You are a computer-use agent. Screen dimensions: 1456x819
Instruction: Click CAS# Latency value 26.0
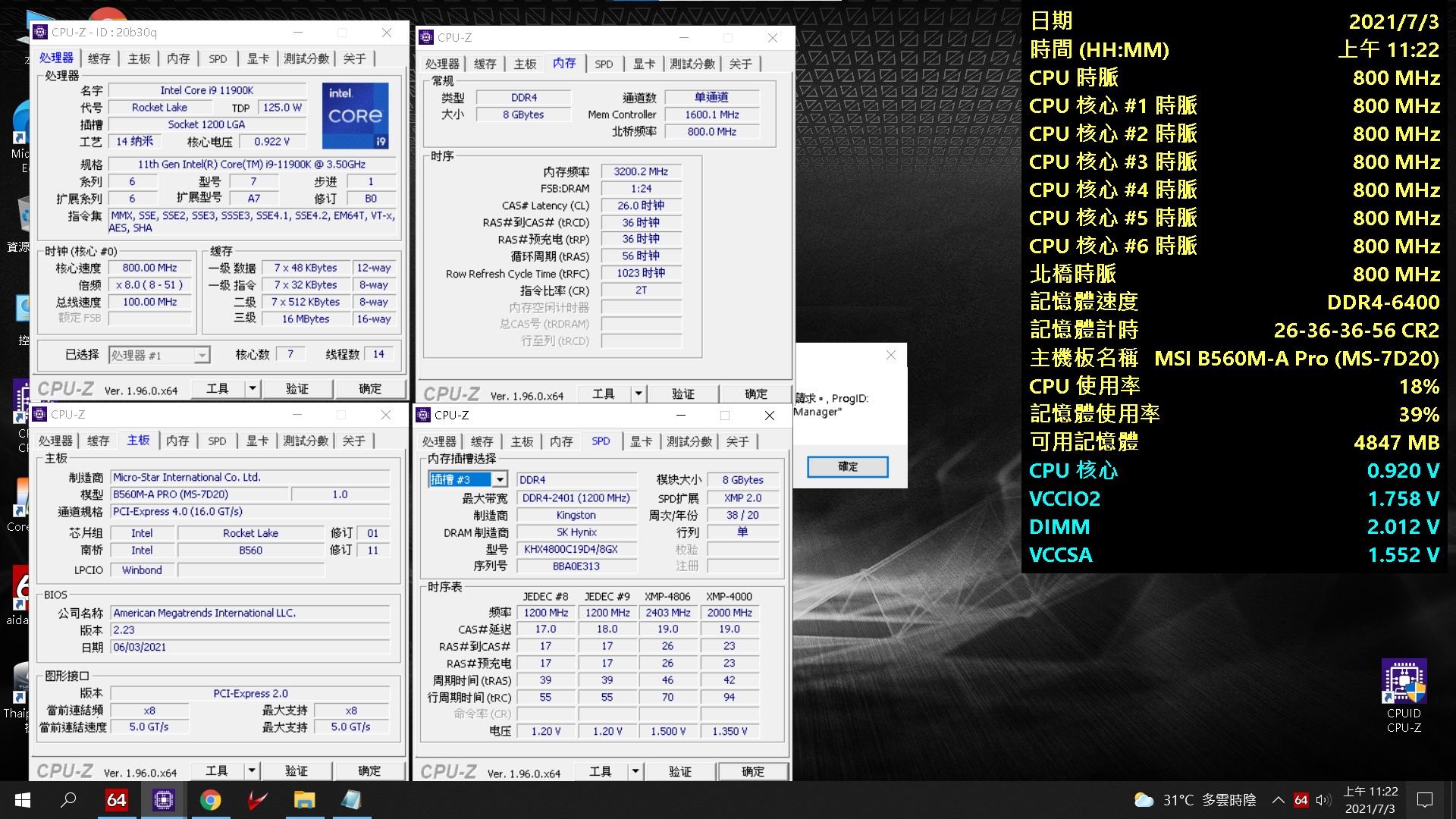[641, 206]
